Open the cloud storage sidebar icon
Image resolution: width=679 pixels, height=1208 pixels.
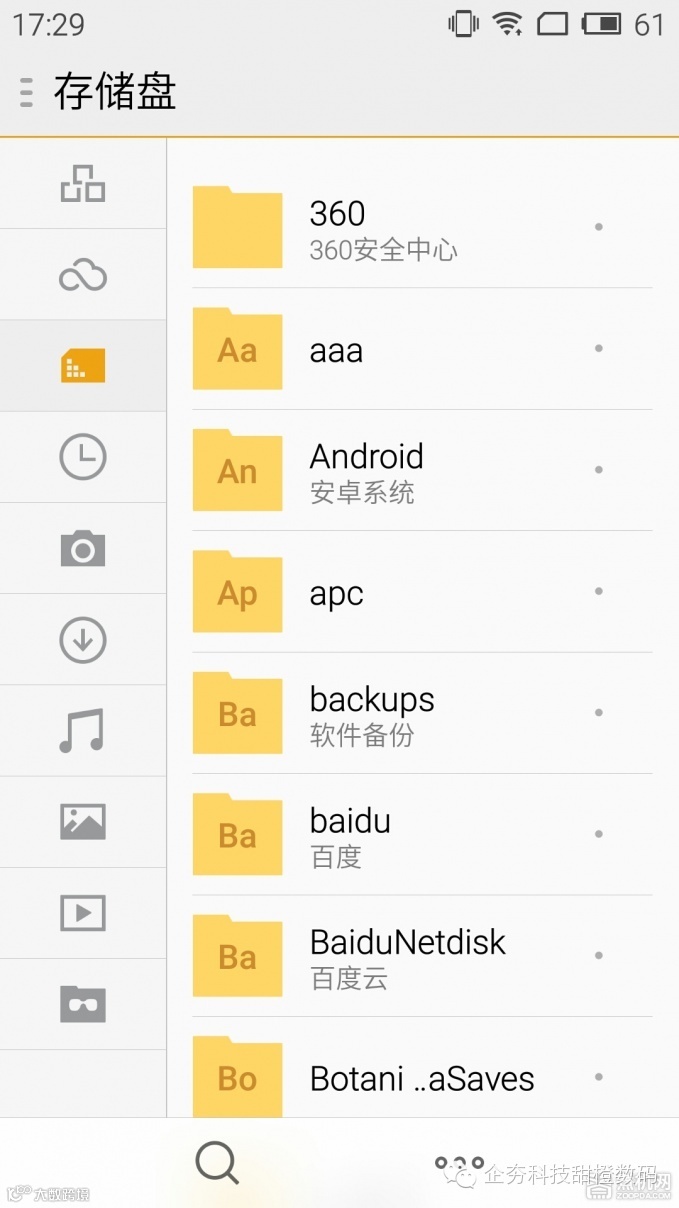(83, 275)
